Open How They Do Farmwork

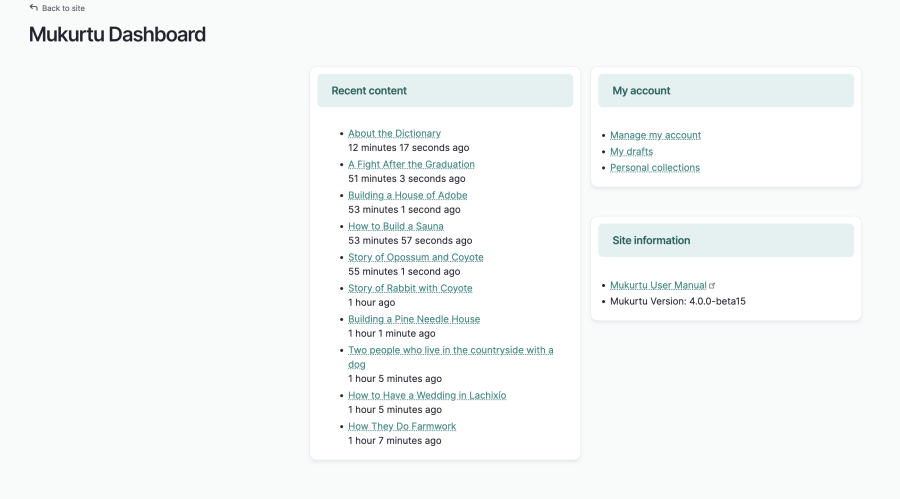[402, 427]
